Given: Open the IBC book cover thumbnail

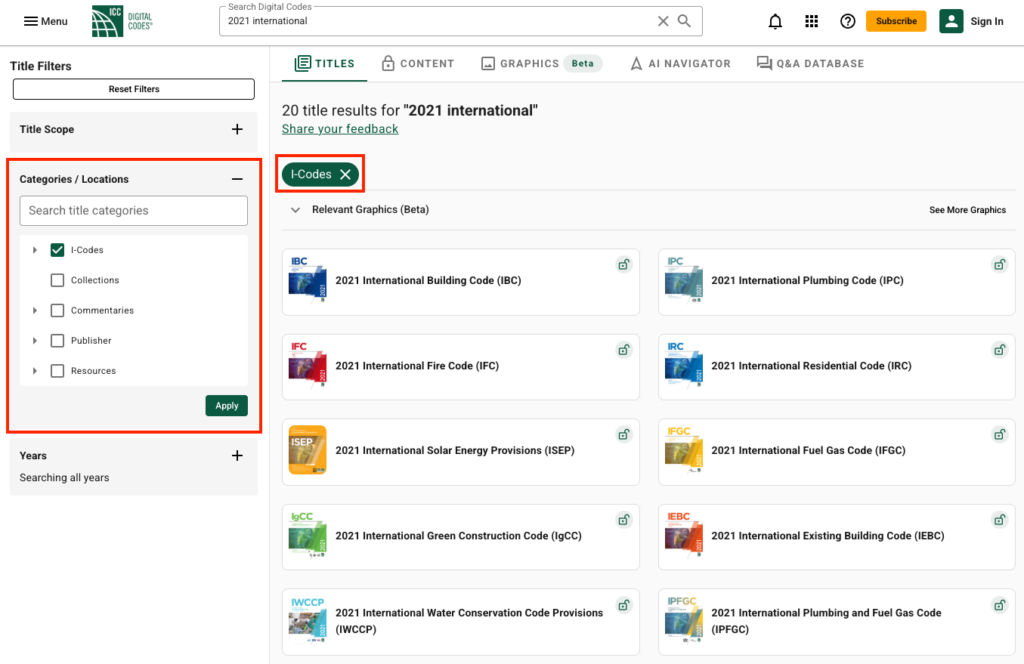Looking at the screenshot, I should (308, 280).
